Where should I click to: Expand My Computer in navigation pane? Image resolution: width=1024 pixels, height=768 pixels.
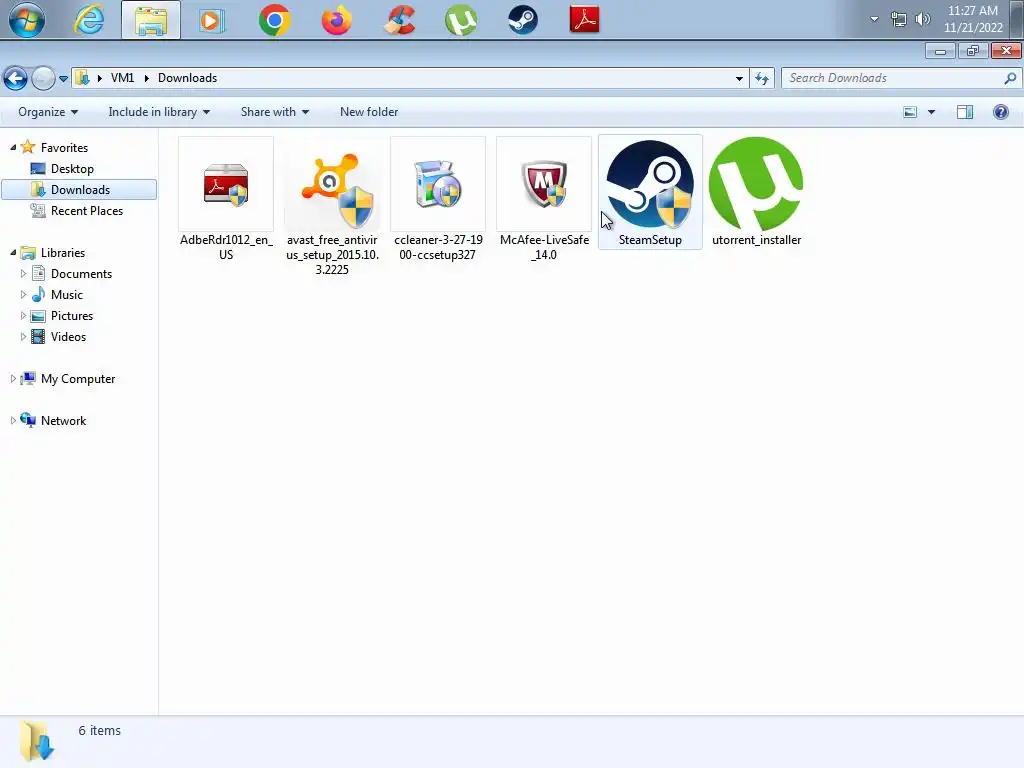13,379
